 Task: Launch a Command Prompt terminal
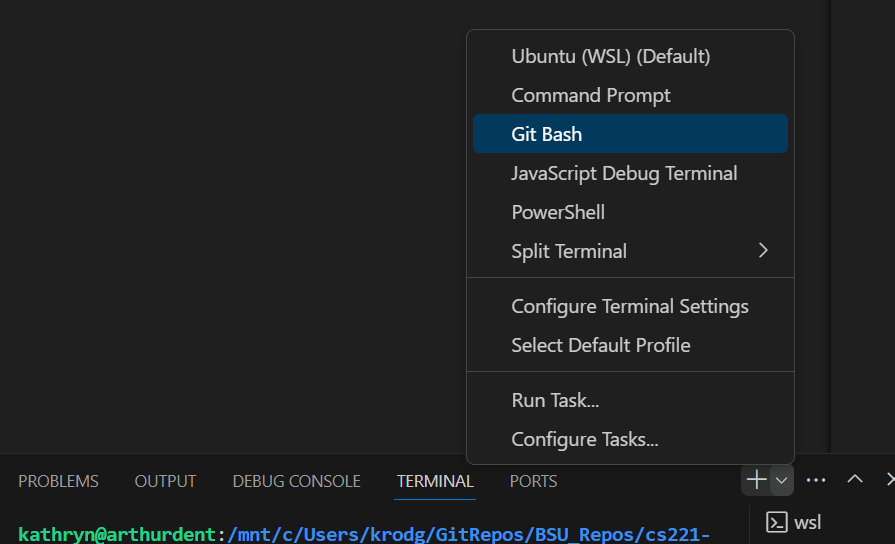[591, 95]
